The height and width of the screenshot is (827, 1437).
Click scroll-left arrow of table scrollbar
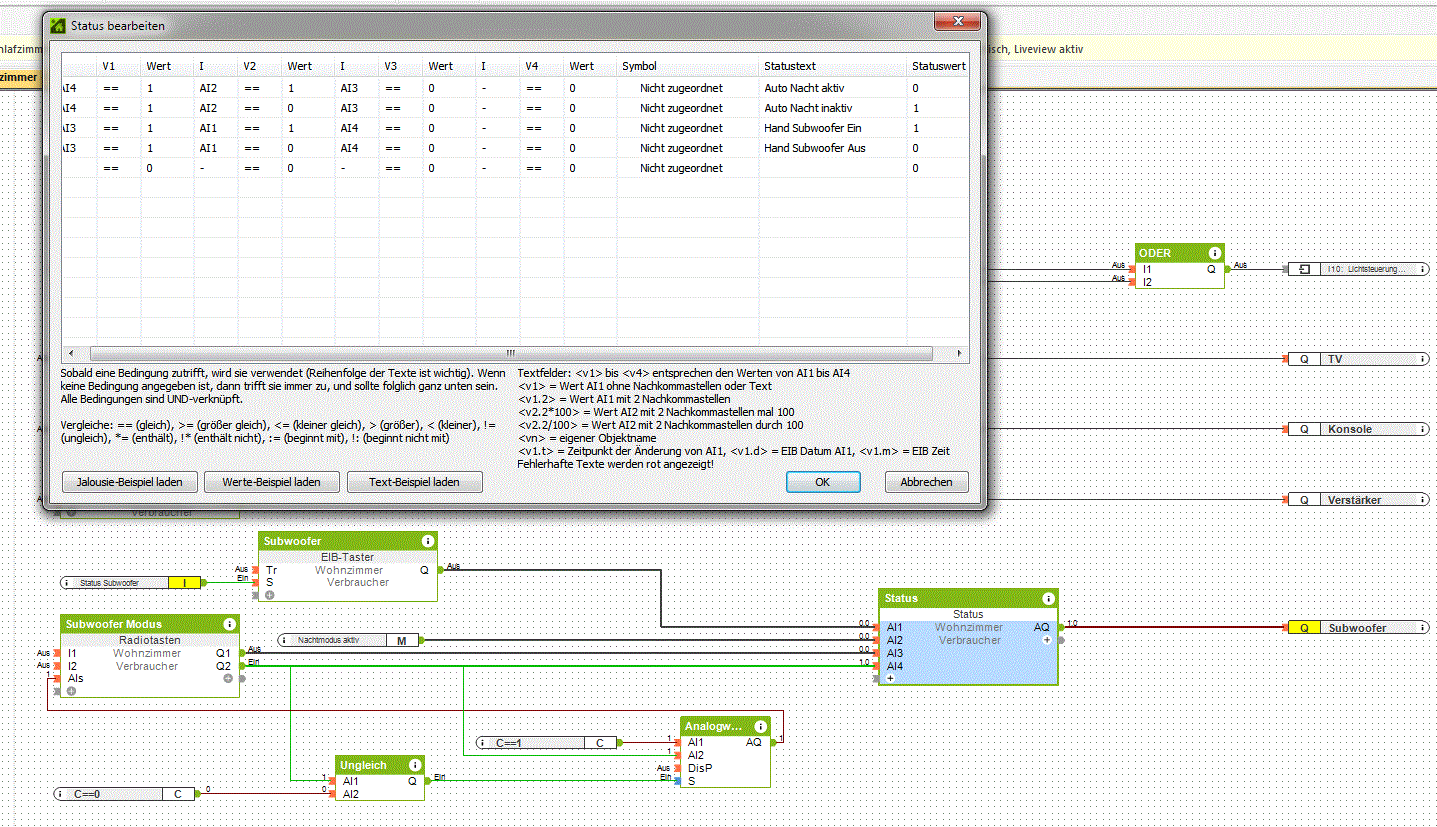[x=70, y=354]
